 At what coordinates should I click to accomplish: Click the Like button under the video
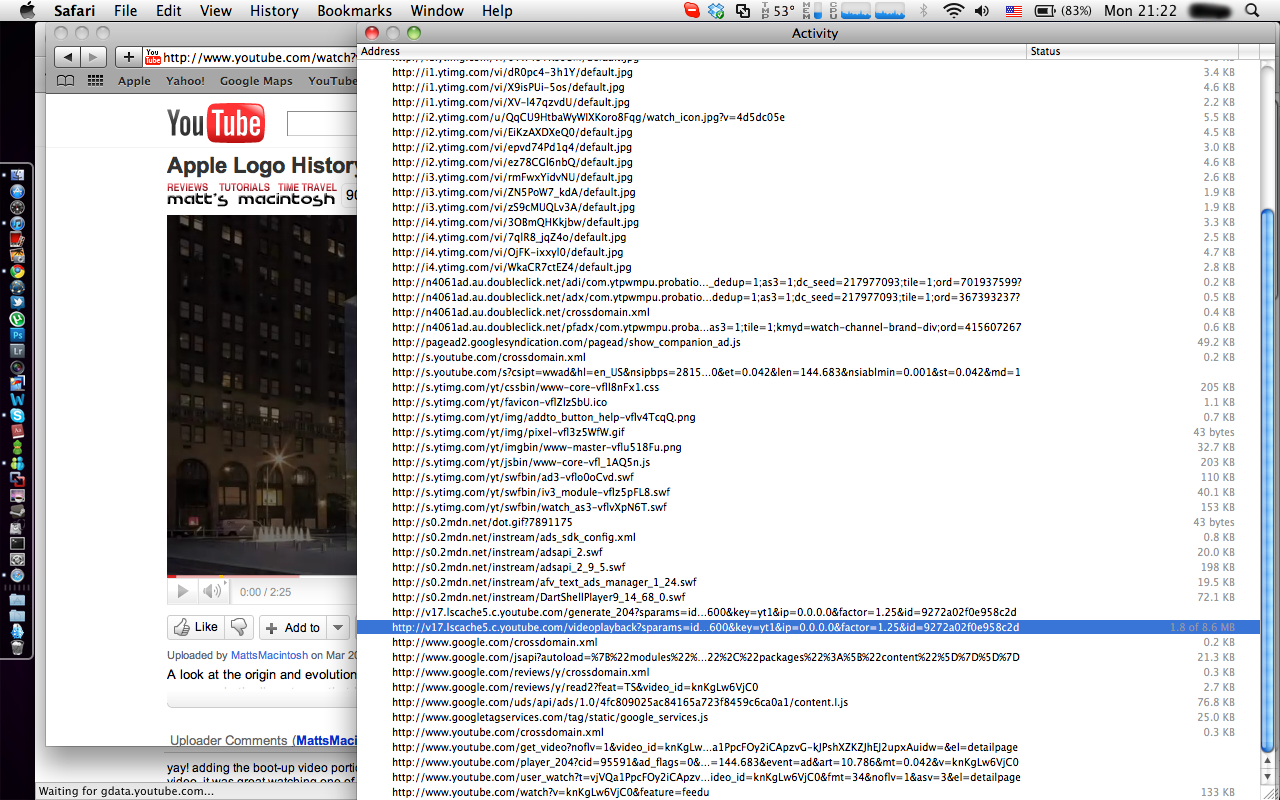(195, 627)
